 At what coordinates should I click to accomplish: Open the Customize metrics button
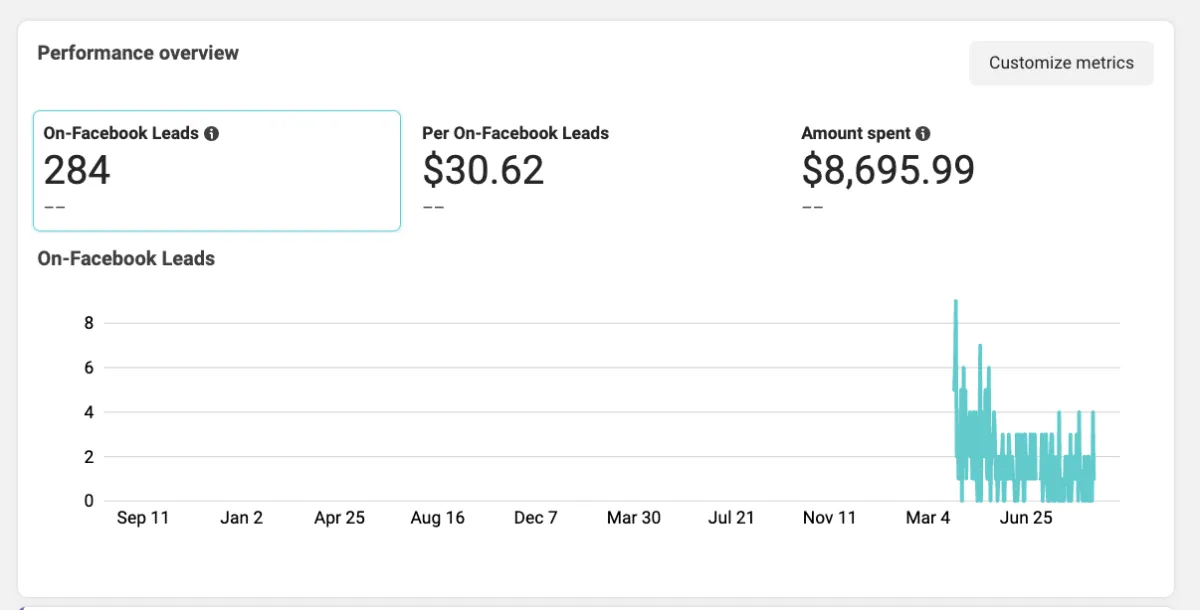click(1061, 63)
